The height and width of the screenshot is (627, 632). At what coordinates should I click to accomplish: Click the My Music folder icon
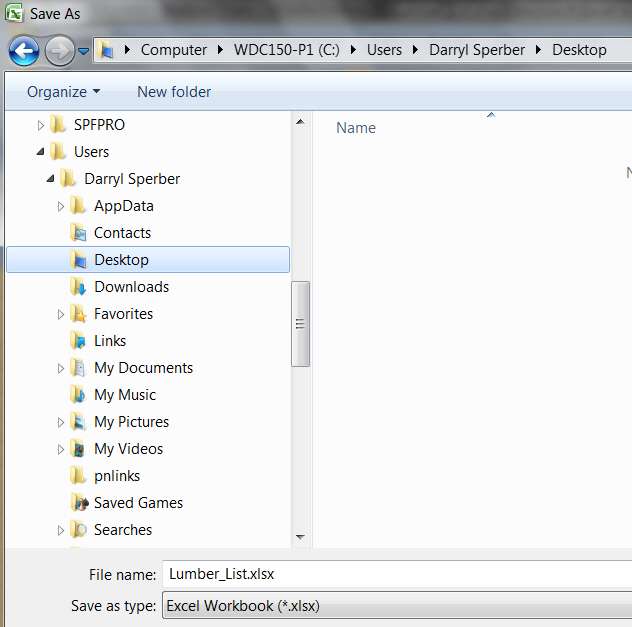click(78, 395)
